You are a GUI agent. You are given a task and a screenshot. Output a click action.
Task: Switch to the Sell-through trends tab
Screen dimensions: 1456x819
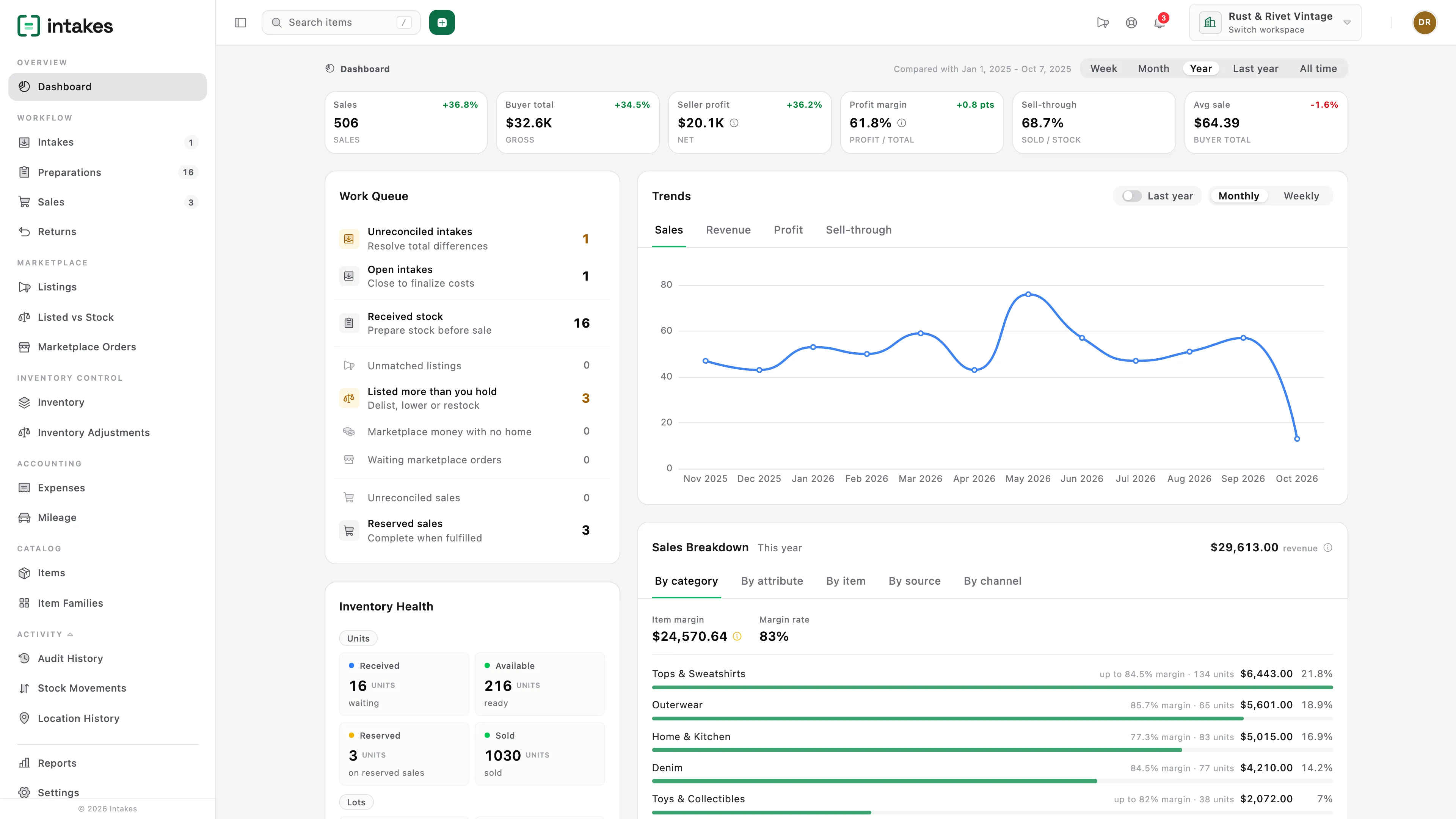click(x=858, y=230)
